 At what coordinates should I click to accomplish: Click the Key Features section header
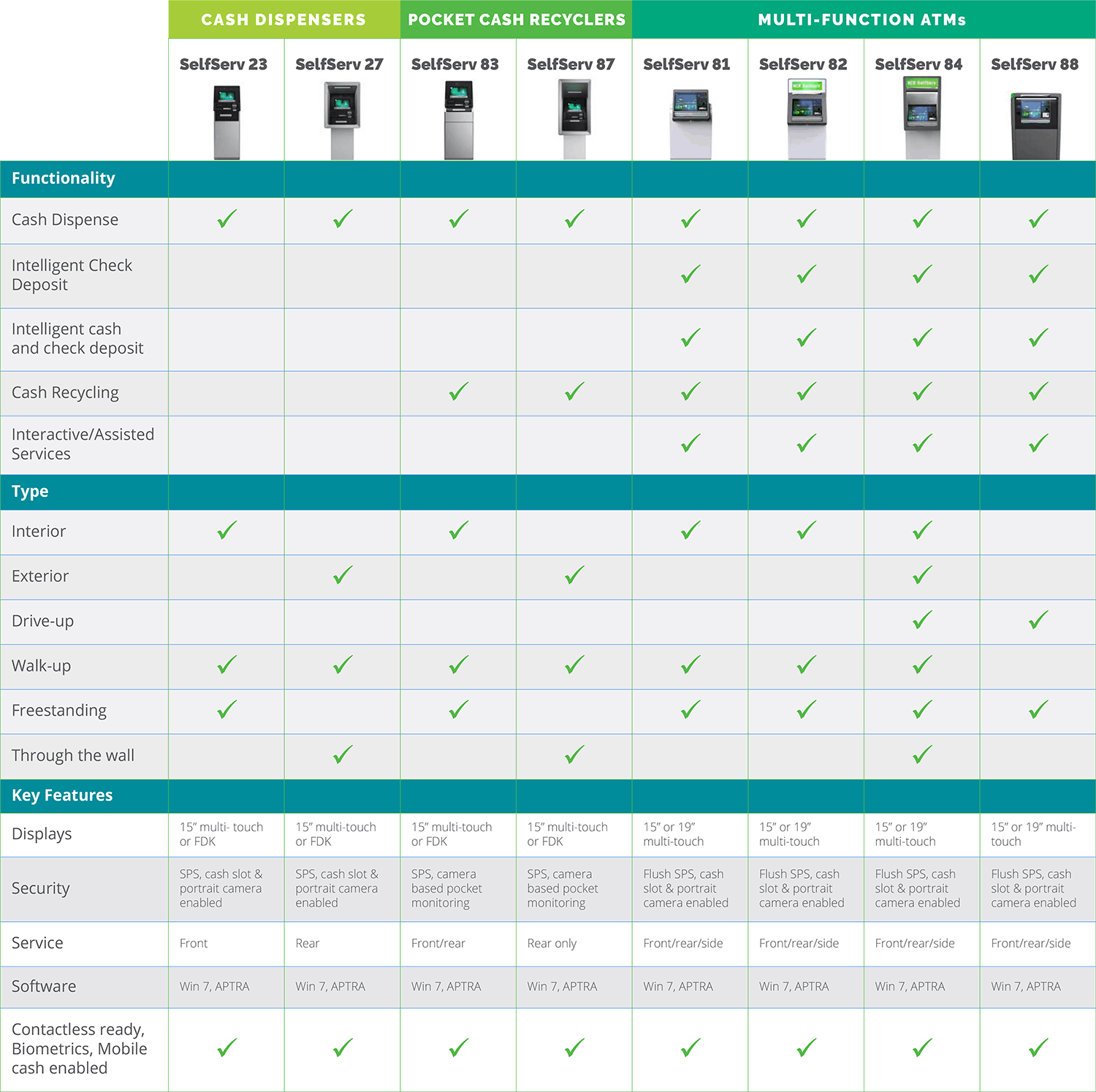tap(62, 795)
